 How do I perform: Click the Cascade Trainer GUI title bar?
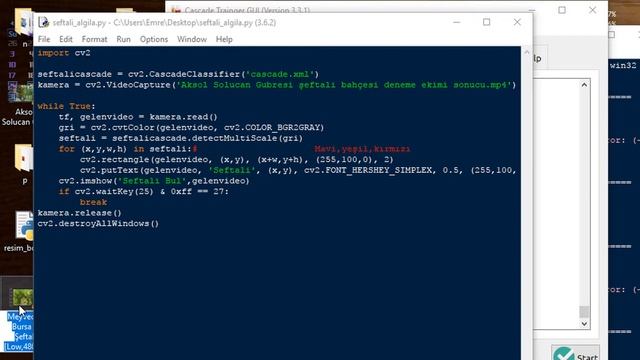(347, 8)
